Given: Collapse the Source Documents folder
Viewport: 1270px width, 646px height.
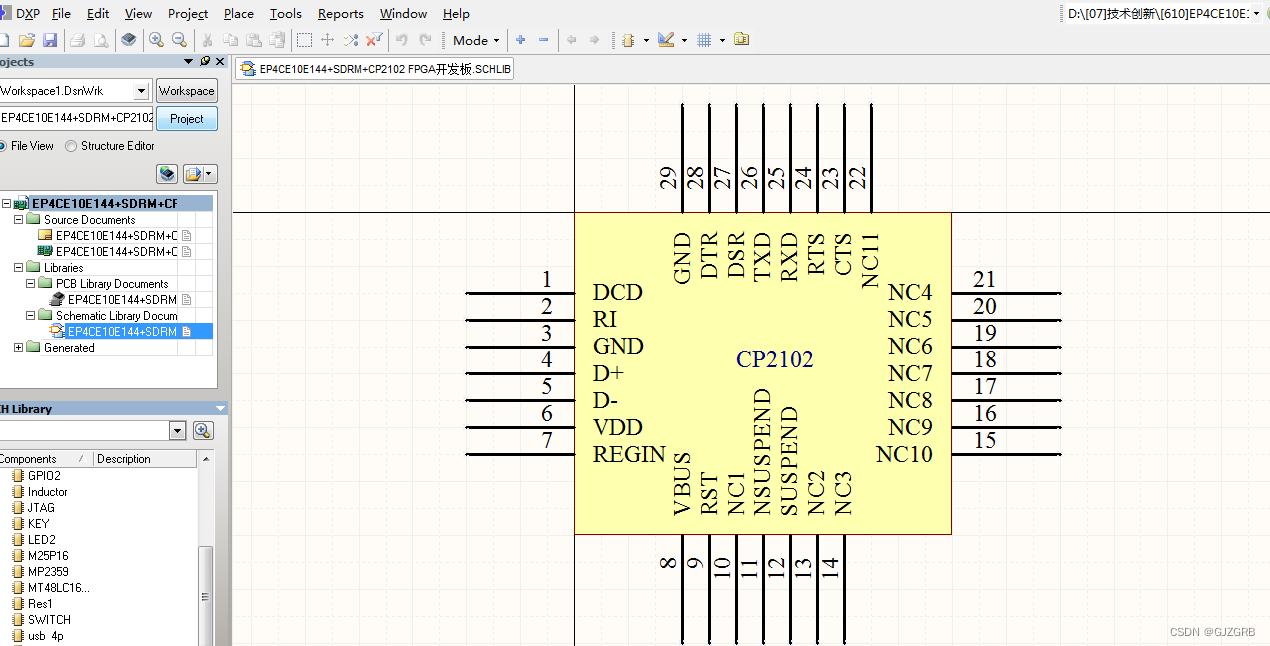Looking at the screenshot, I should click(18, 219).
